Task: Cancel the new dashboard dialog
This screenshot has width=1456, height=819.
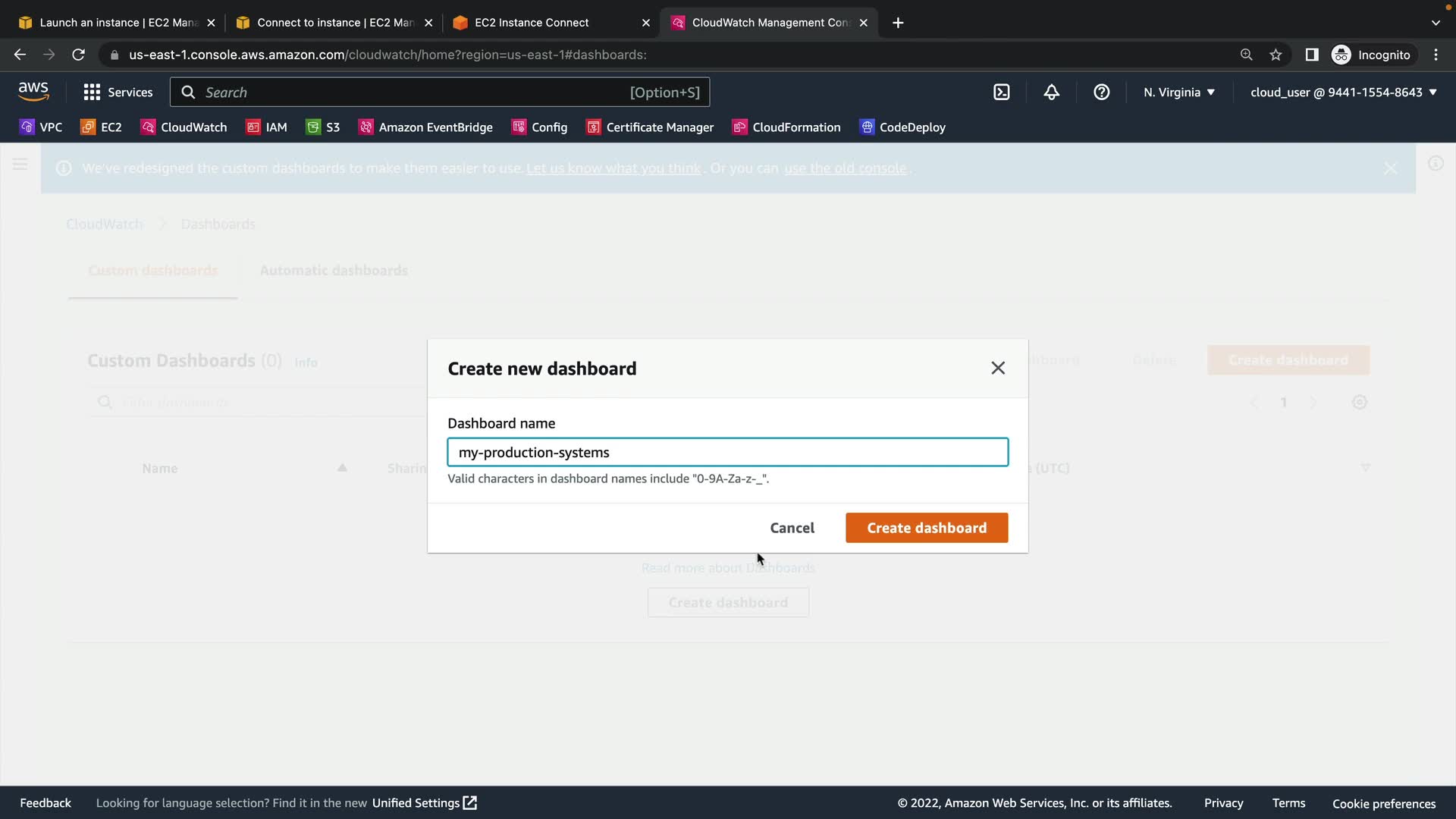Action: 792,528
